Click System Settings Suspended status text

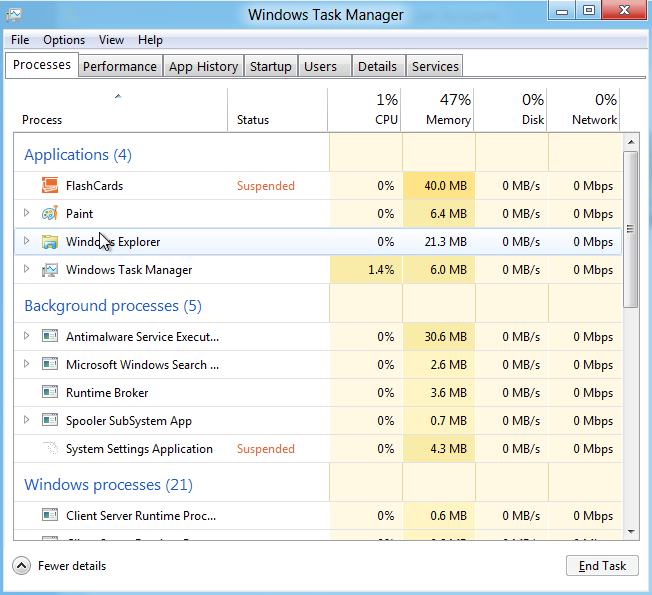pyautogui.click(x=266, y=449)
